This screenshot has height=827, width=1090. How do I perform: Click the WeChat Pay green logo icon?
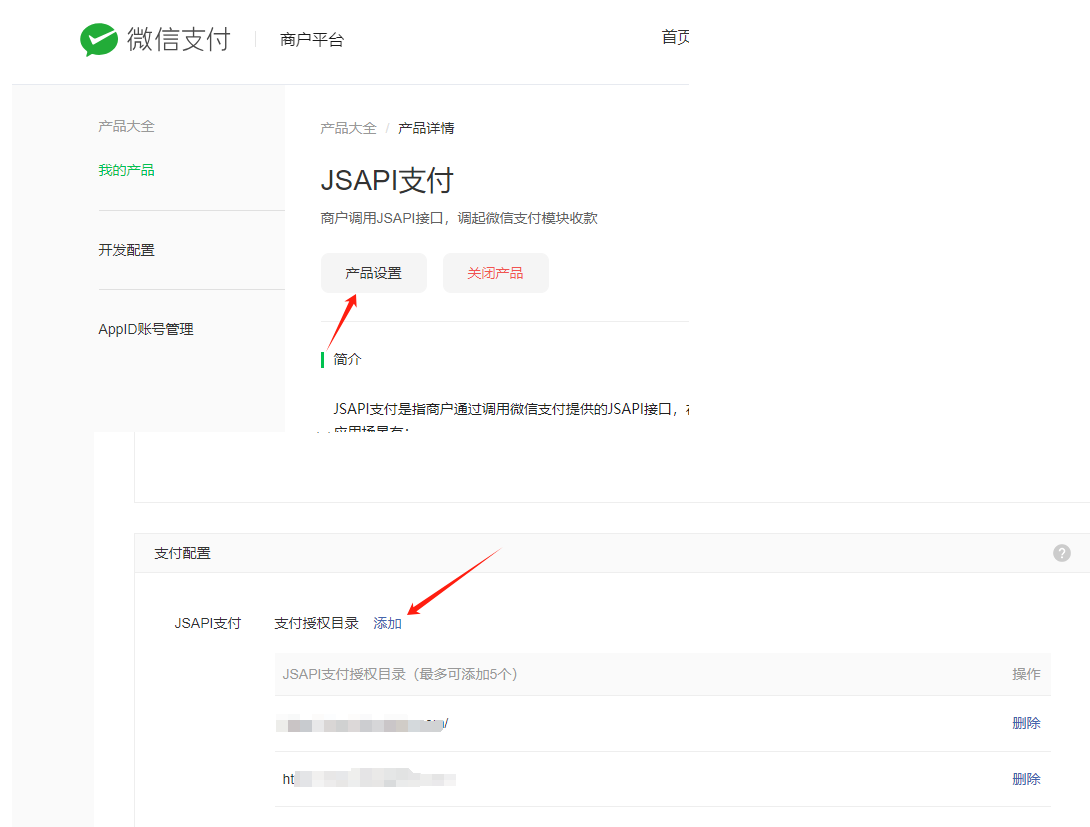(99, 40)
